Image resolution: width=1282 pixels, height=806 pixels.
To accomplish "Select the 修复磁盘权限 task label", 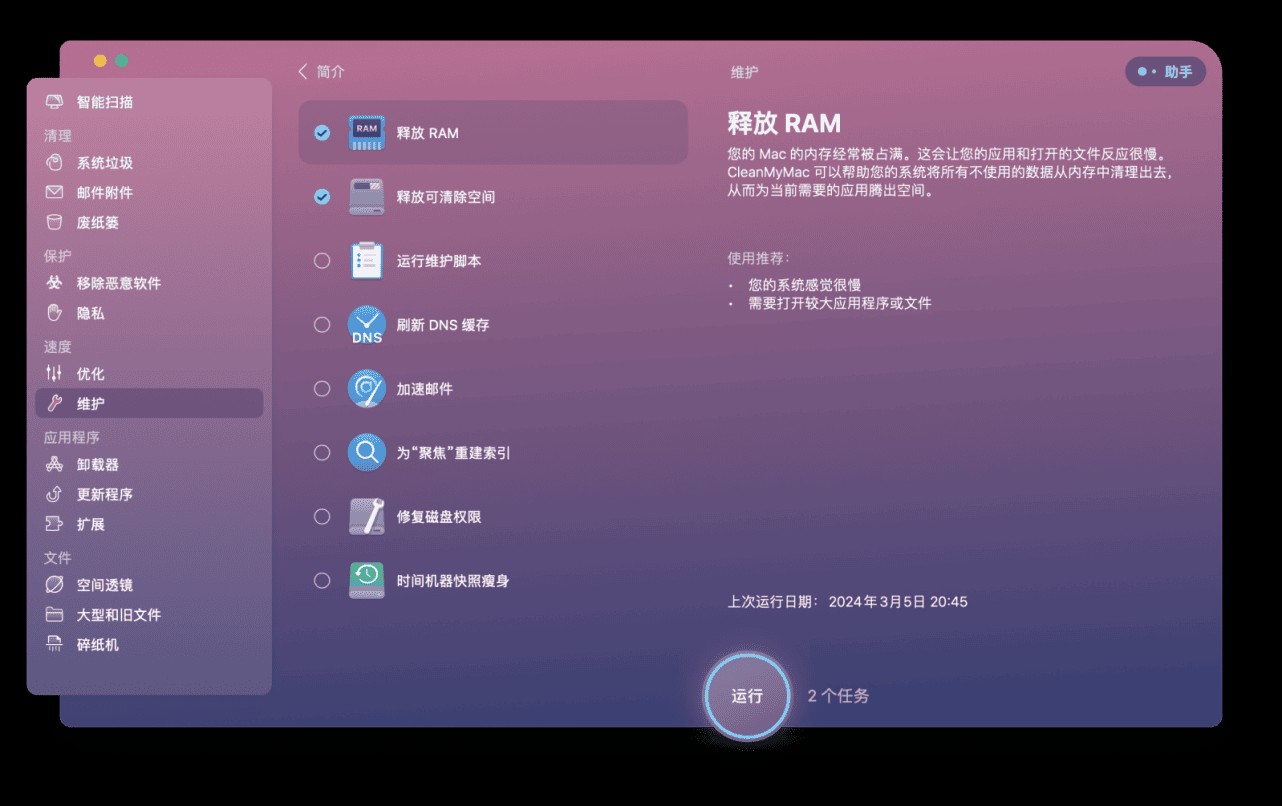I will (439, 517).
